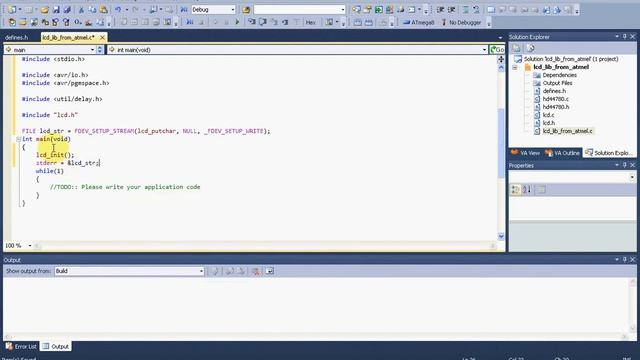Click the editor vertical scrollbar thumb
The height and width of the screenshot is (360, 640).
pyautogui.click(x=501, y=143)
